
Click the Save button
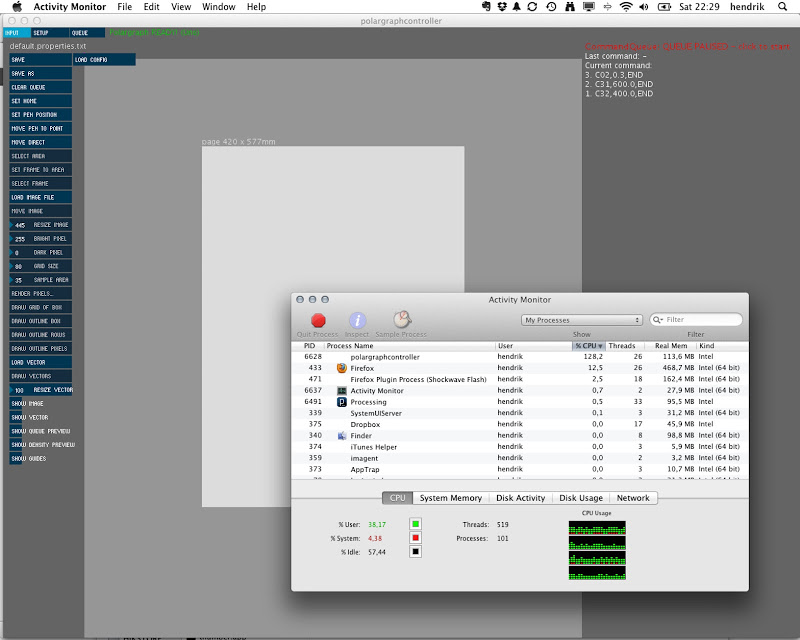(41, 59)
